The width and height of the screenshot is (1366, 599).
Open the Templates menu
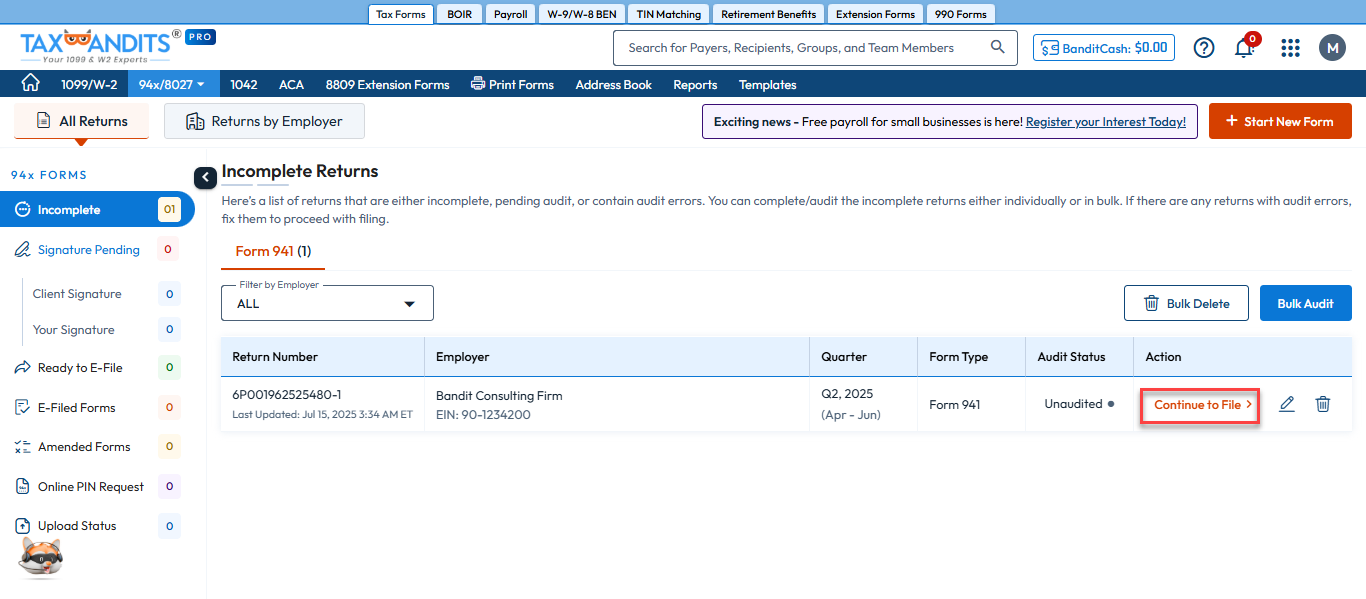click(x=767, y=84)
